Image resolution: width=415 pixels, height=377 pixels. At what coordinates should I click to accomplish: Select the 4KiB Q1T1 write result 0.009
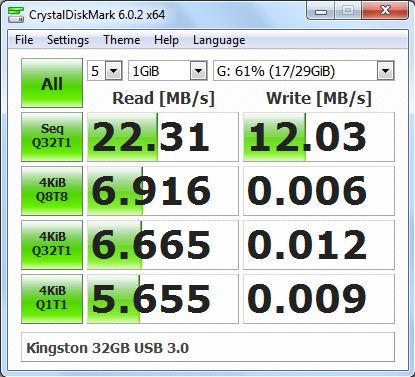click(x=319, y=299)
